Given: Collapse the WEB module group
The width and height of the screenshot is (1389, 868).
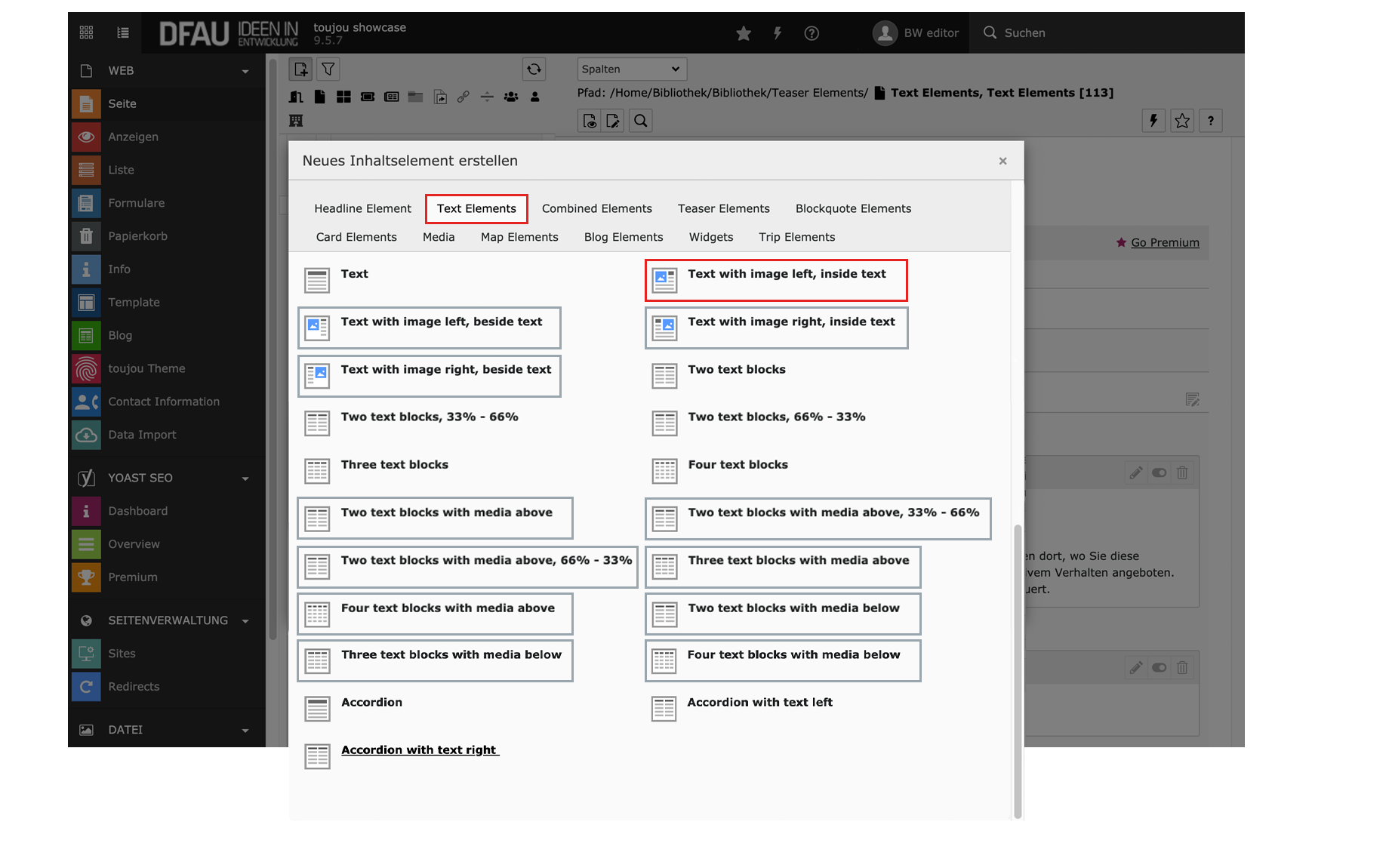Looking at the screenshot, I should tap(168, 70).
